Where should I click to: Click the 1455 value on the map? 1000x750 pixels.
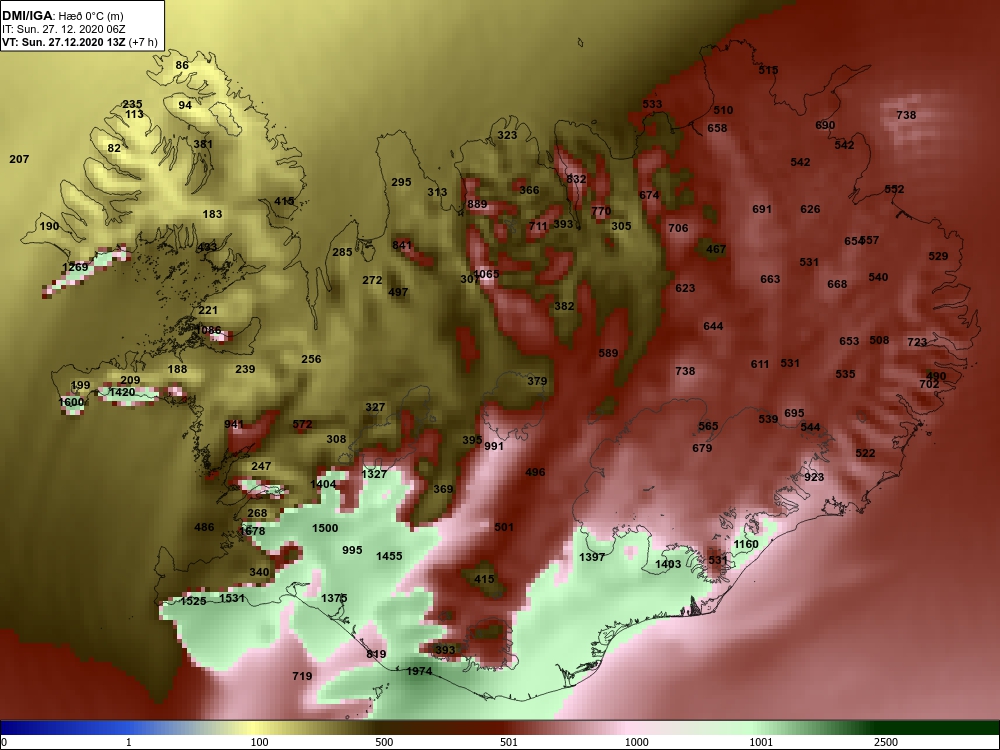click(389, 556)
